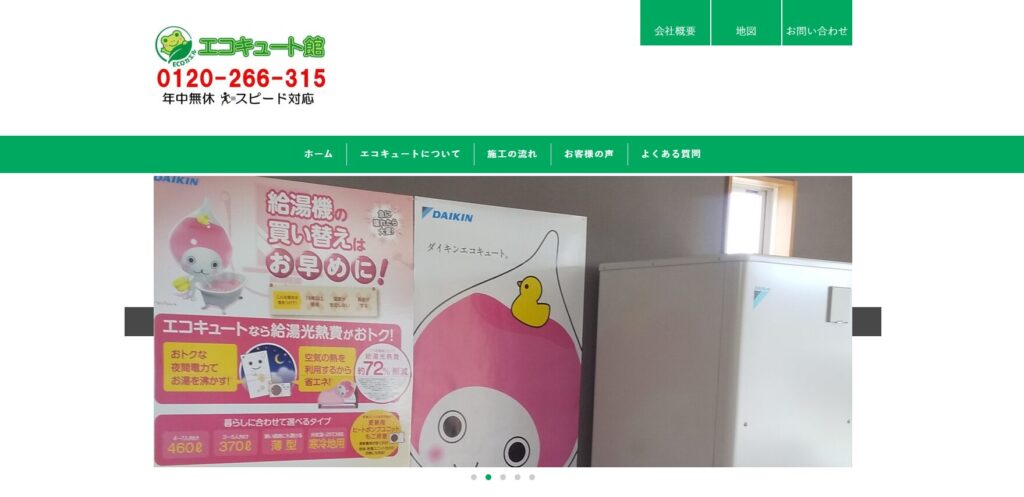
Task: Open お客様の声 menu item
Action: point(589,154)
